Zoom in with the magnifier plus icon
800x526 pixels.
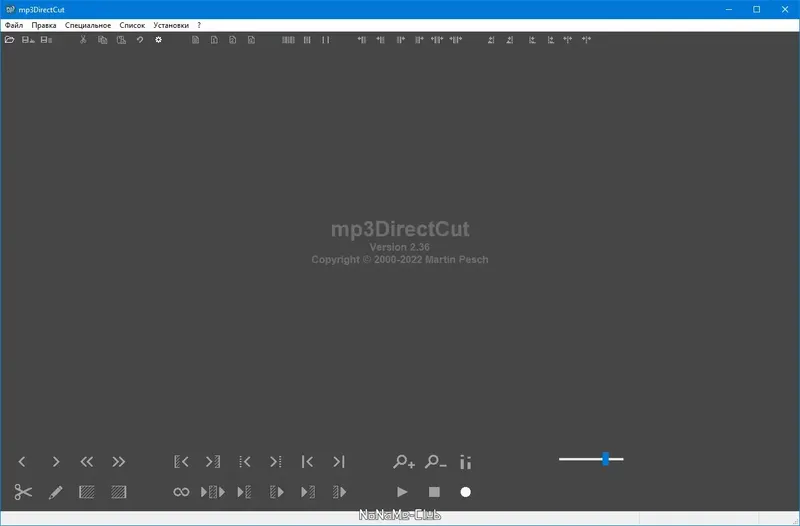tap(404, 462)
